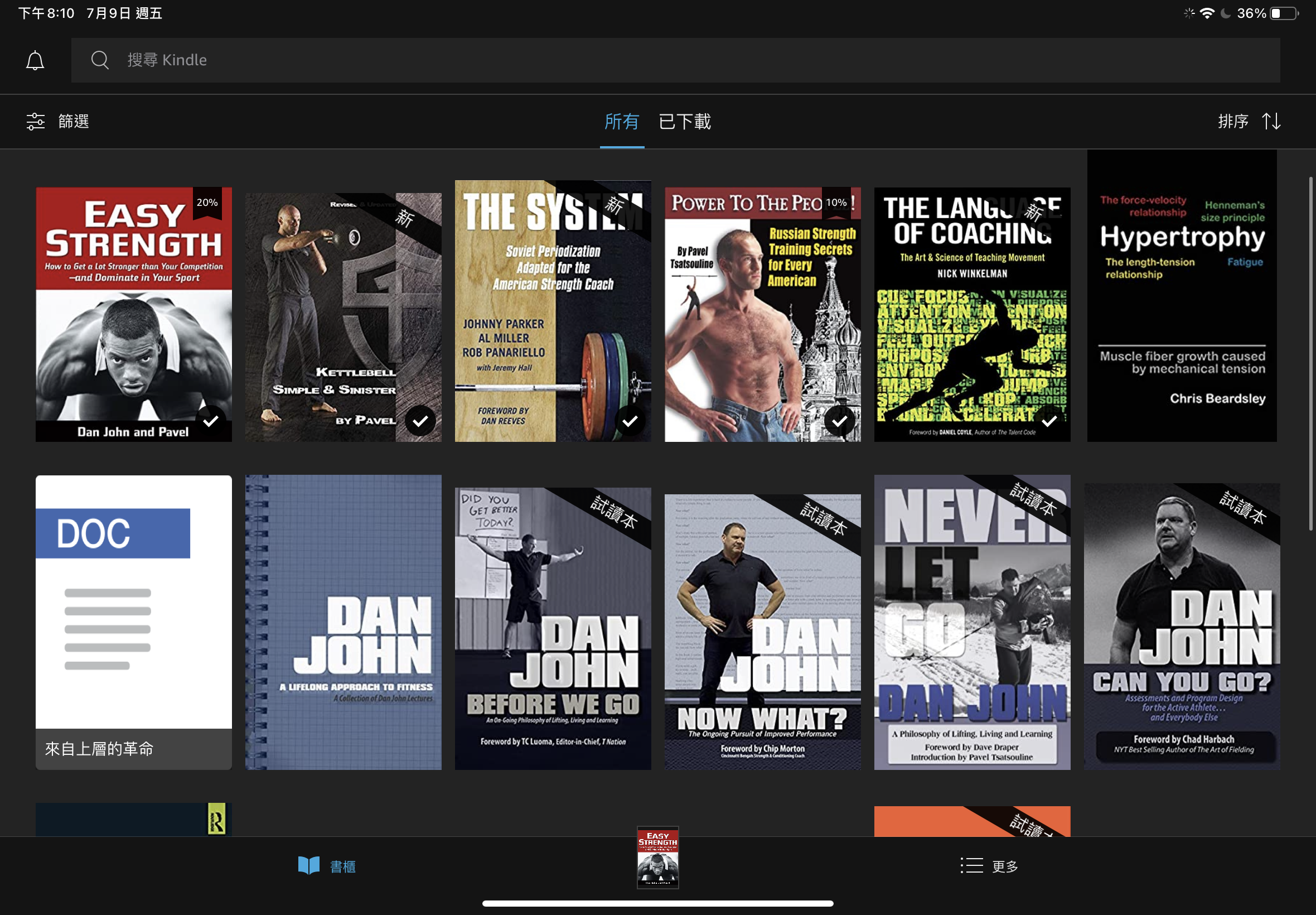The height and width of the screenshot is (915, 1316).
Task: Switch to the 所有 tab
Action: pyautogui.click(x=622, y=122)
